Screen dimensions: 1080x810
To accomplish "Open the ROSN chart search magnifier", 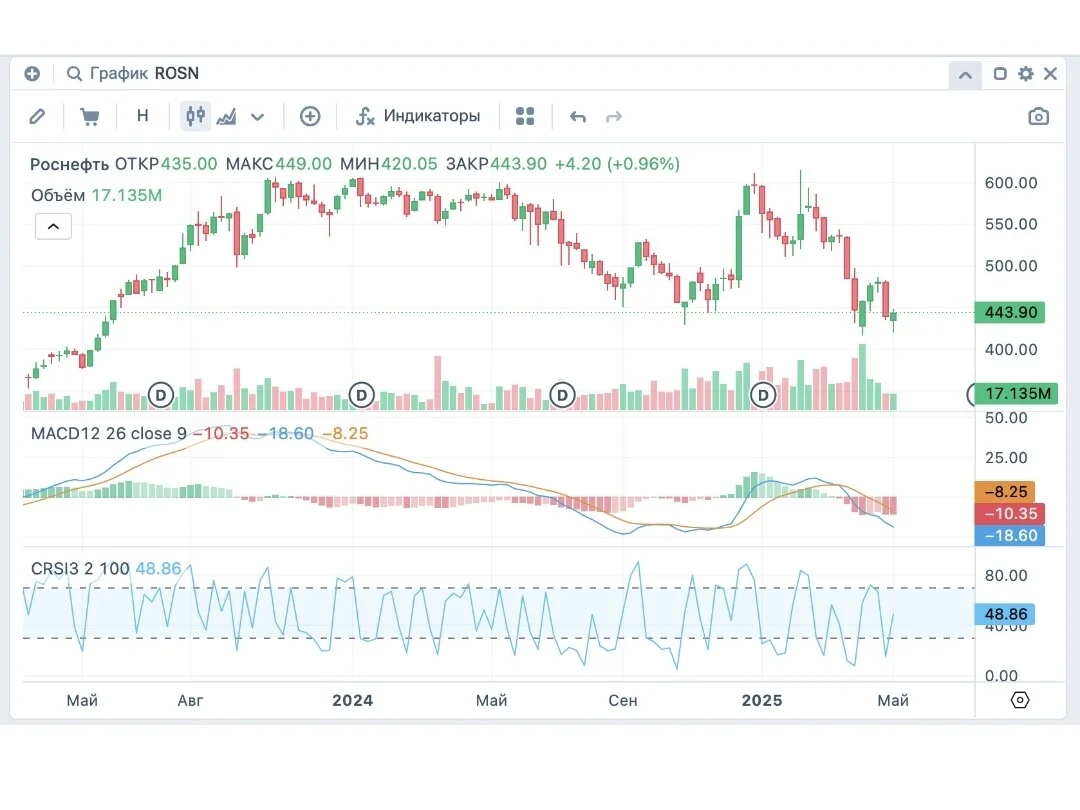I will click(x=74, y=74).
